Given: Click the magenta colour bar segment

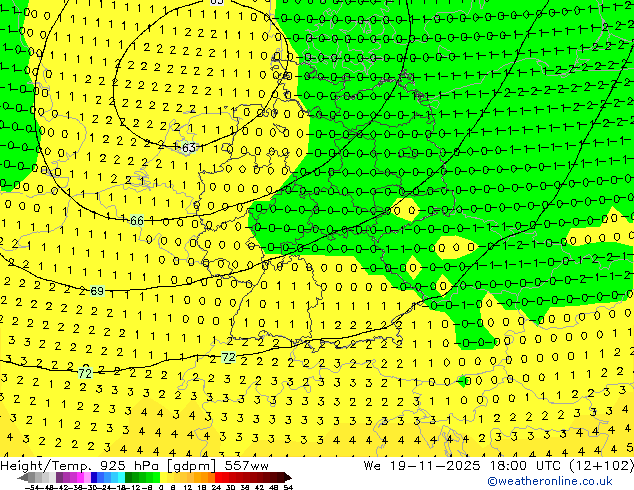Looking at the screenshot, I should [x=80, y=478].
